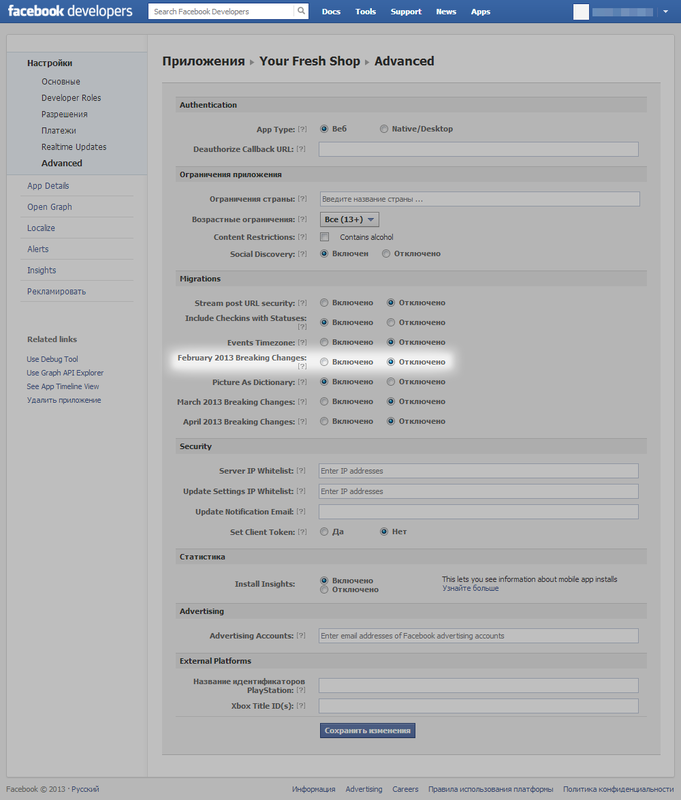Open help icon for Deauthorize Callback URL

[x=301, y=149]
